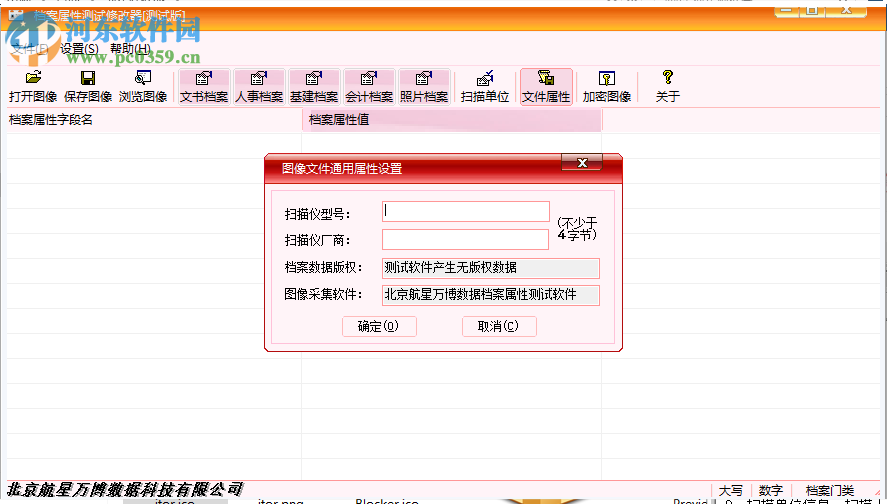Select the 会计档案 toolbar button

click(x=368, y=87)
